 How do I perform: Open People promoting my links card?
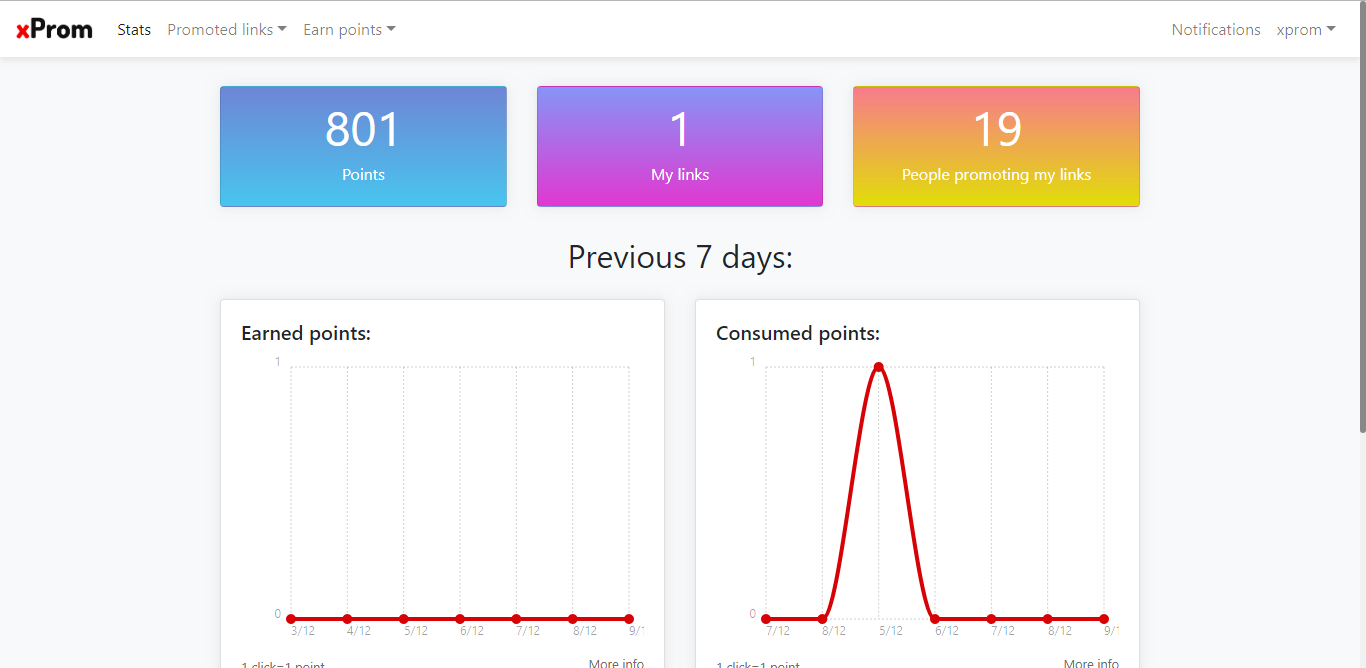point(996,146)
